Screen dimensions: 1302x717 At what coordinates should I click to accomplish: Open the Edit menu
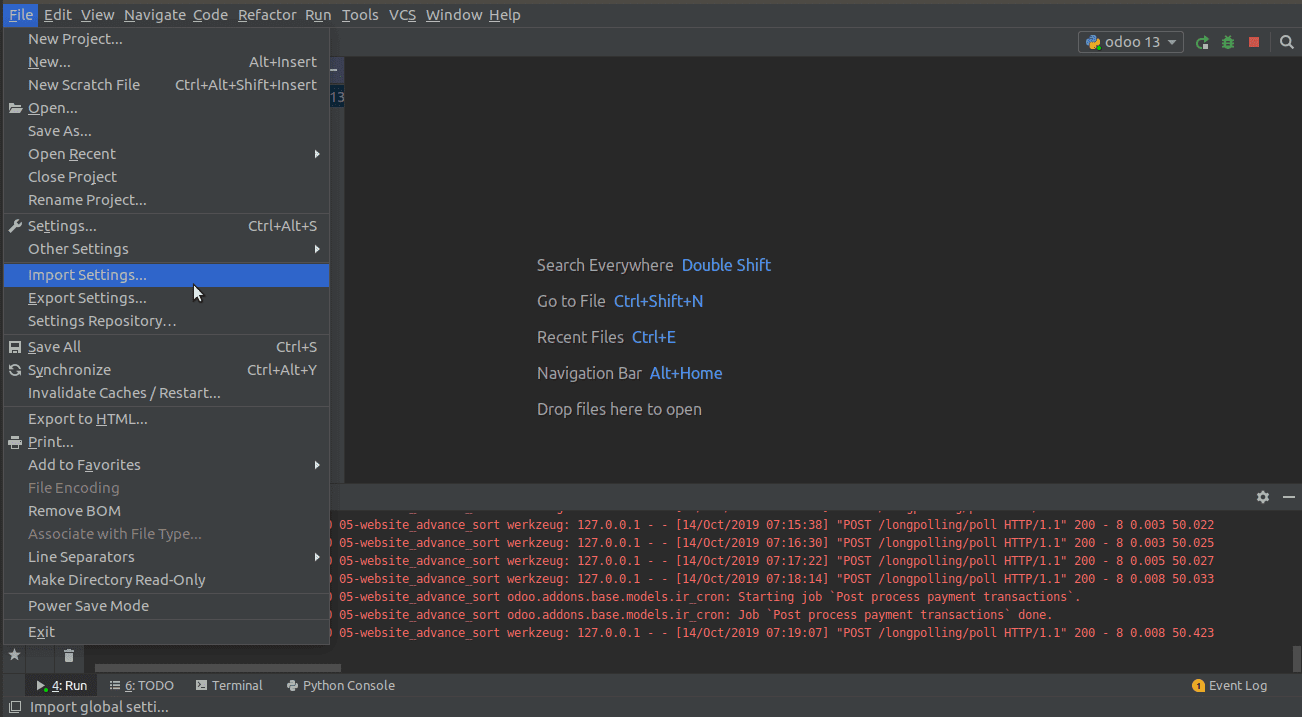[x=58, y=15]
